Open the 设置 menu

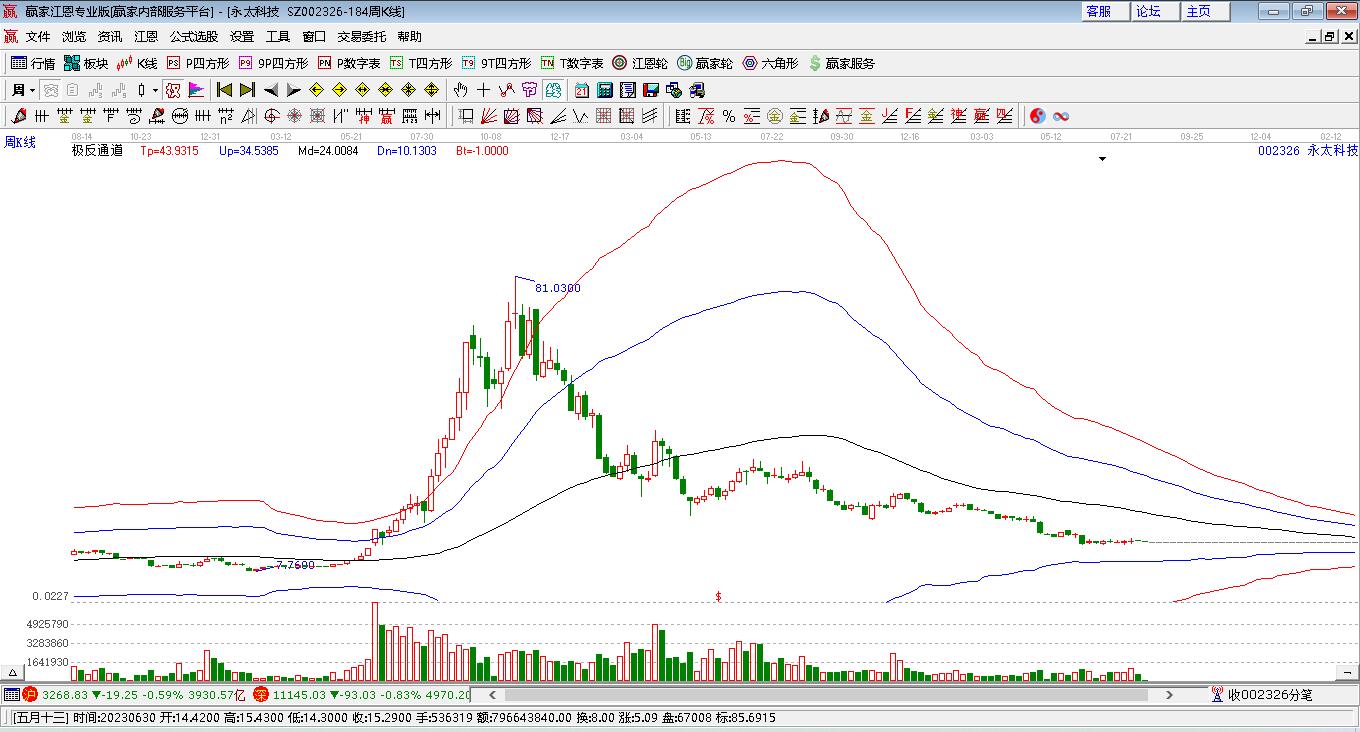point(242,37)
